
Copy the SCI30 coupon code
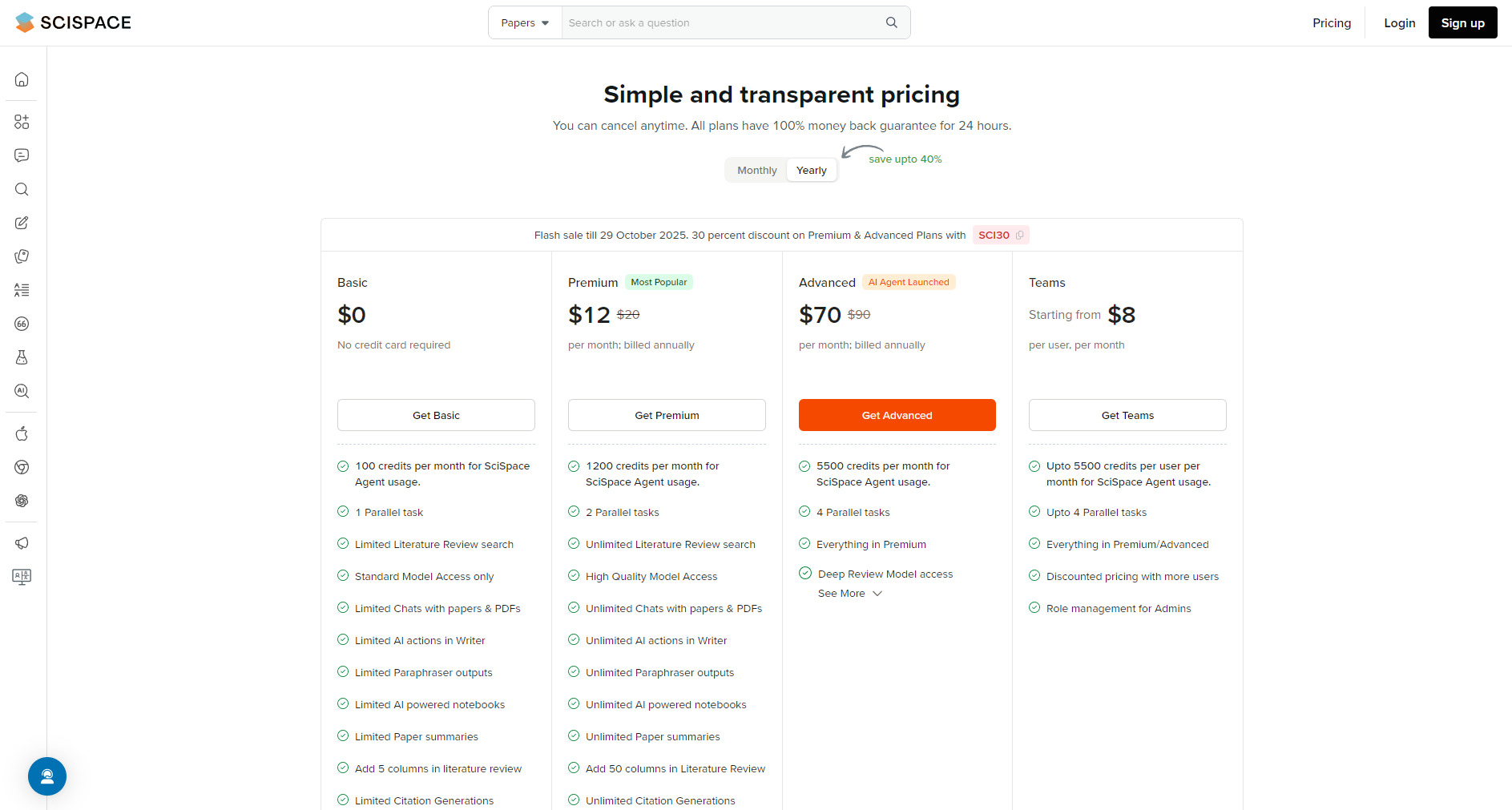1019,236
